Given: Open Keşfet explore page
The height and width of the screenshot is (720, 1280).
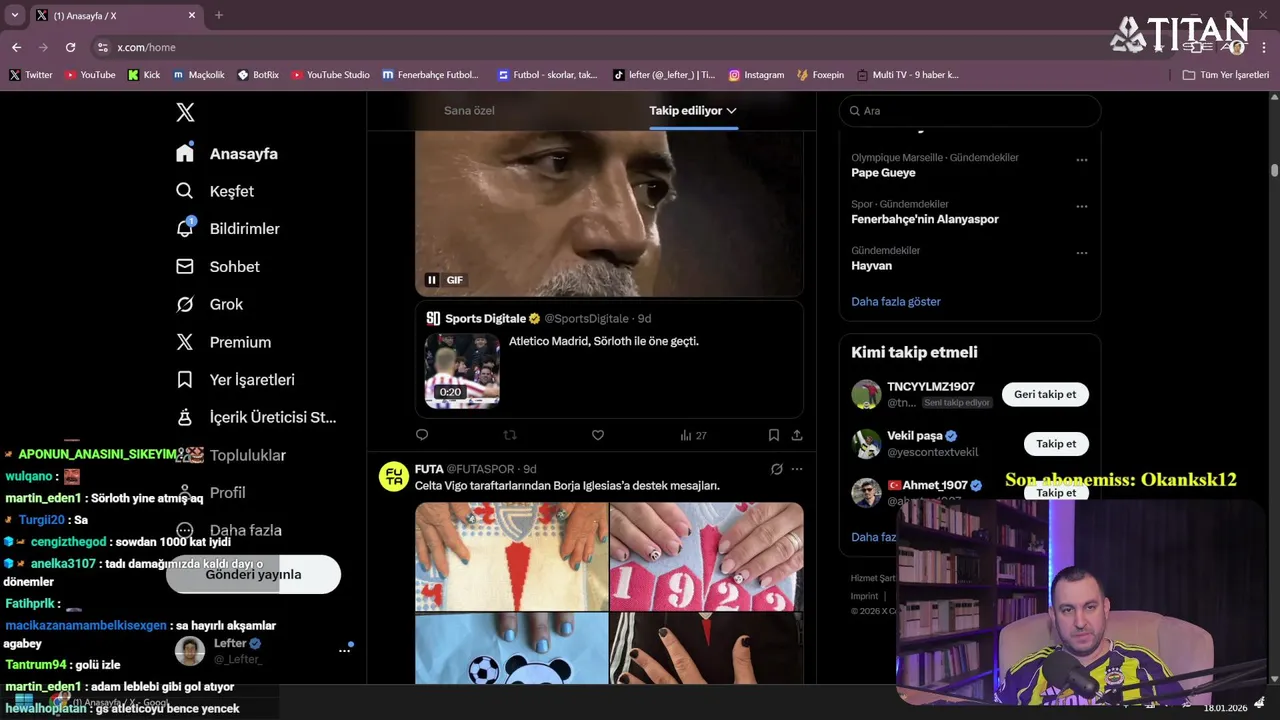Looking at the screenshot, I should 215,191.
